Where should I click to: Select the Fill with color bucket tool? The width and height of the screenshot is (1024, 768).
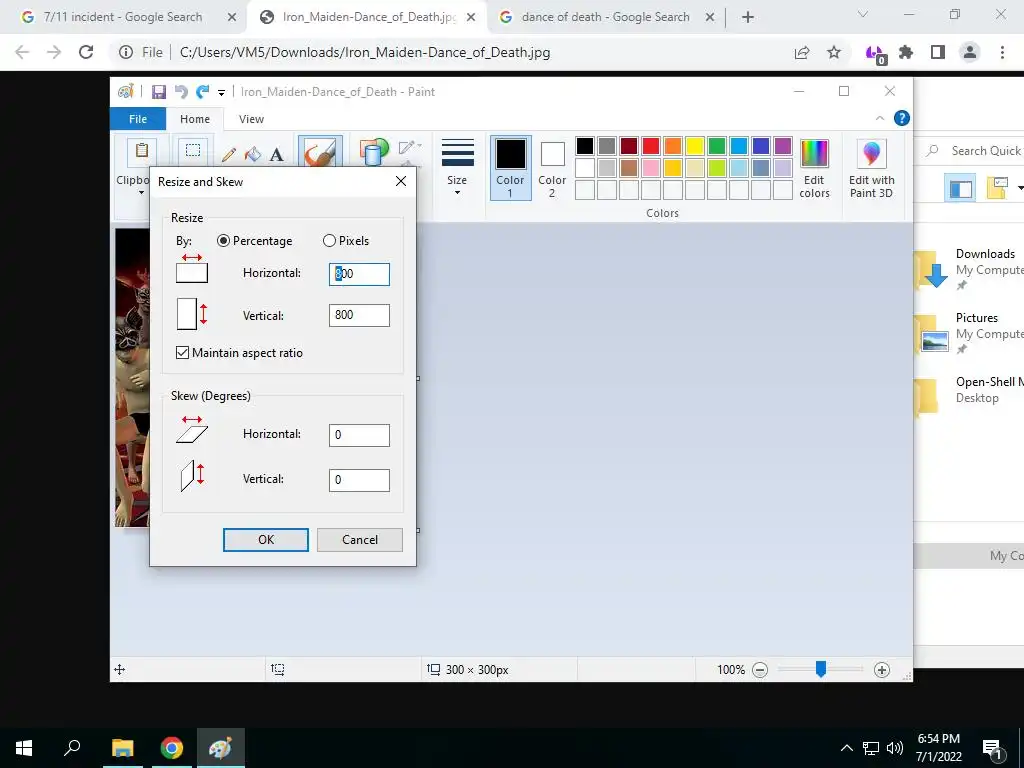[253, 155]
